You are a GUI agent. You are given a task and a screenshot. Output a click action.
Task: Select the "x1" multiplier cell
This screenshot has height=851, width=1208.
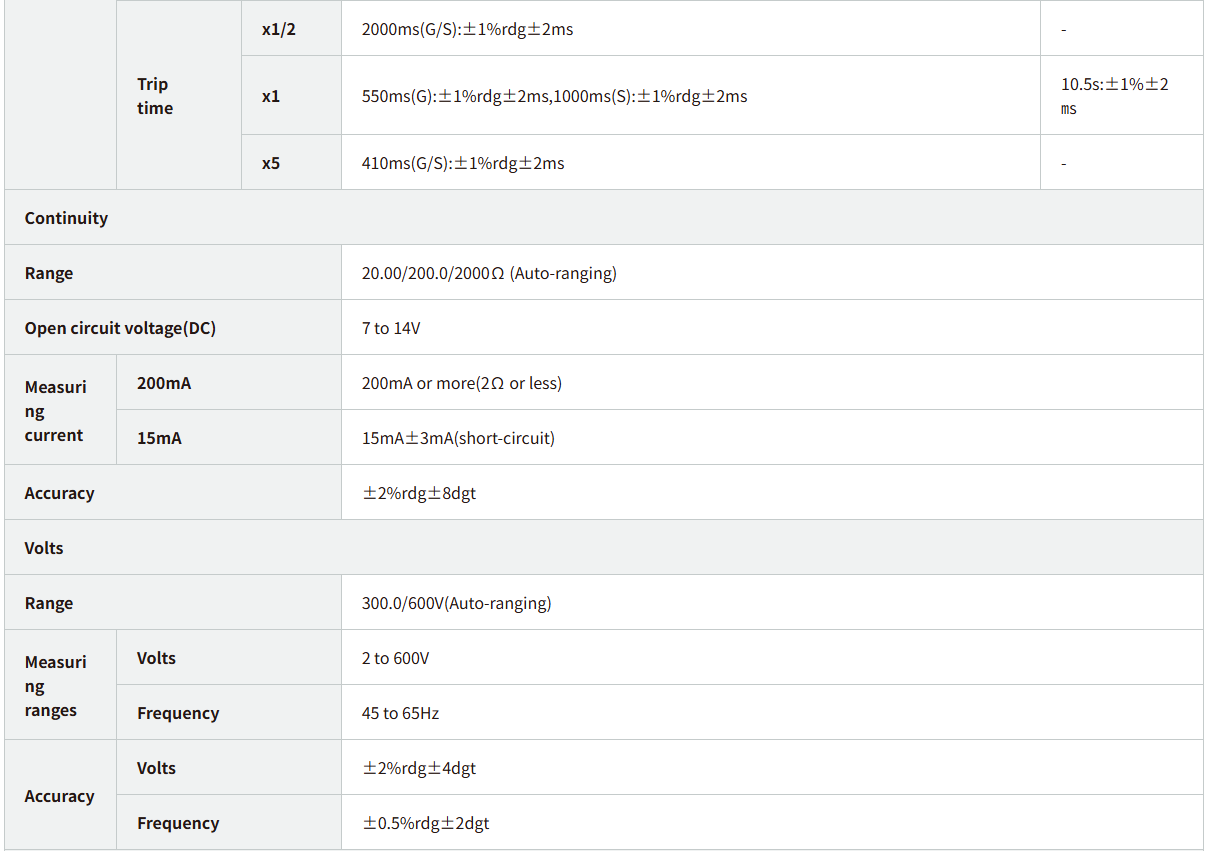pos(271,96)
